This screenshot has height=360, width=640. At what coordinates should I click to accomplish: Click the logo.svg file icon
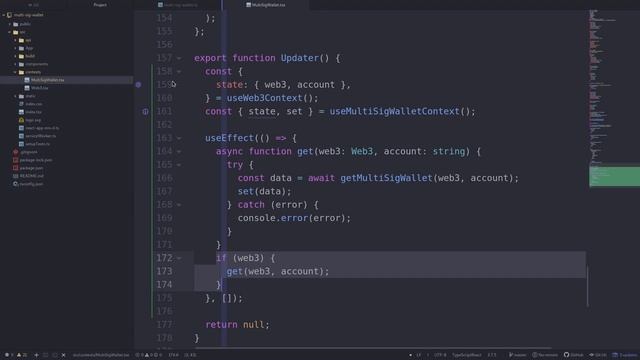click(x=21, y=120)
